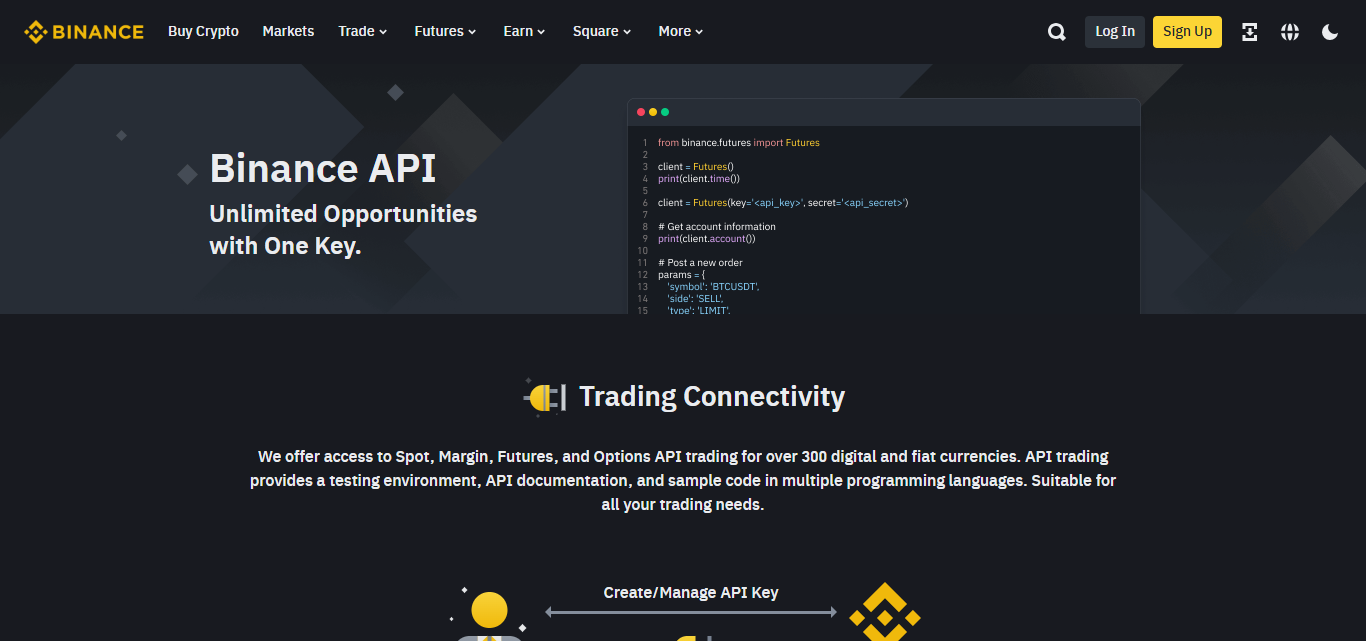This screenshot has width=1366, height=641.
Task: Click code line 'from binance.futures import Futures'
Action: click(x=739, y=143)
